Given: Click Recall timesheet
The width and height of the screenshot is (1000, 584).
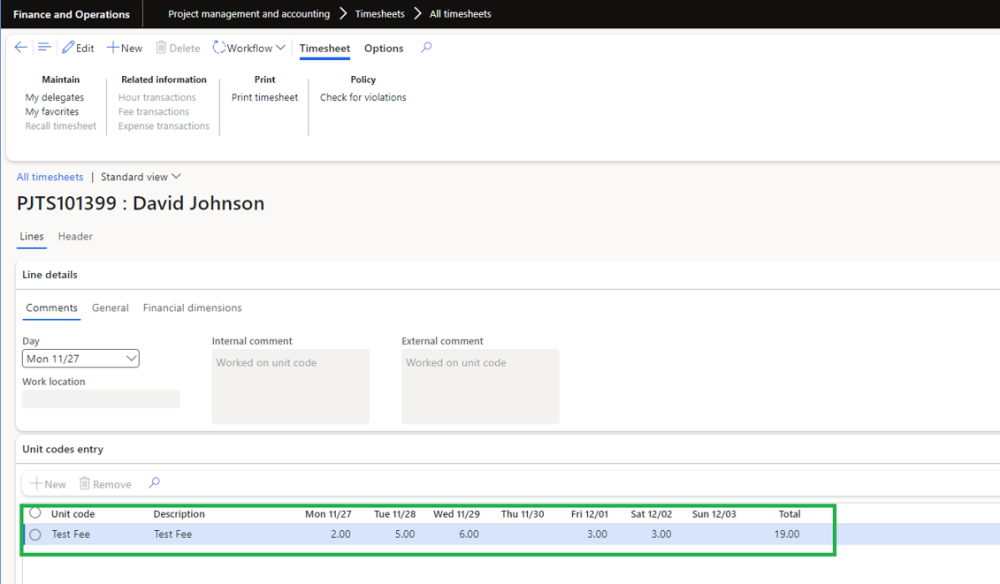Looking at the screenshot, I should click(x=61, y=126).
